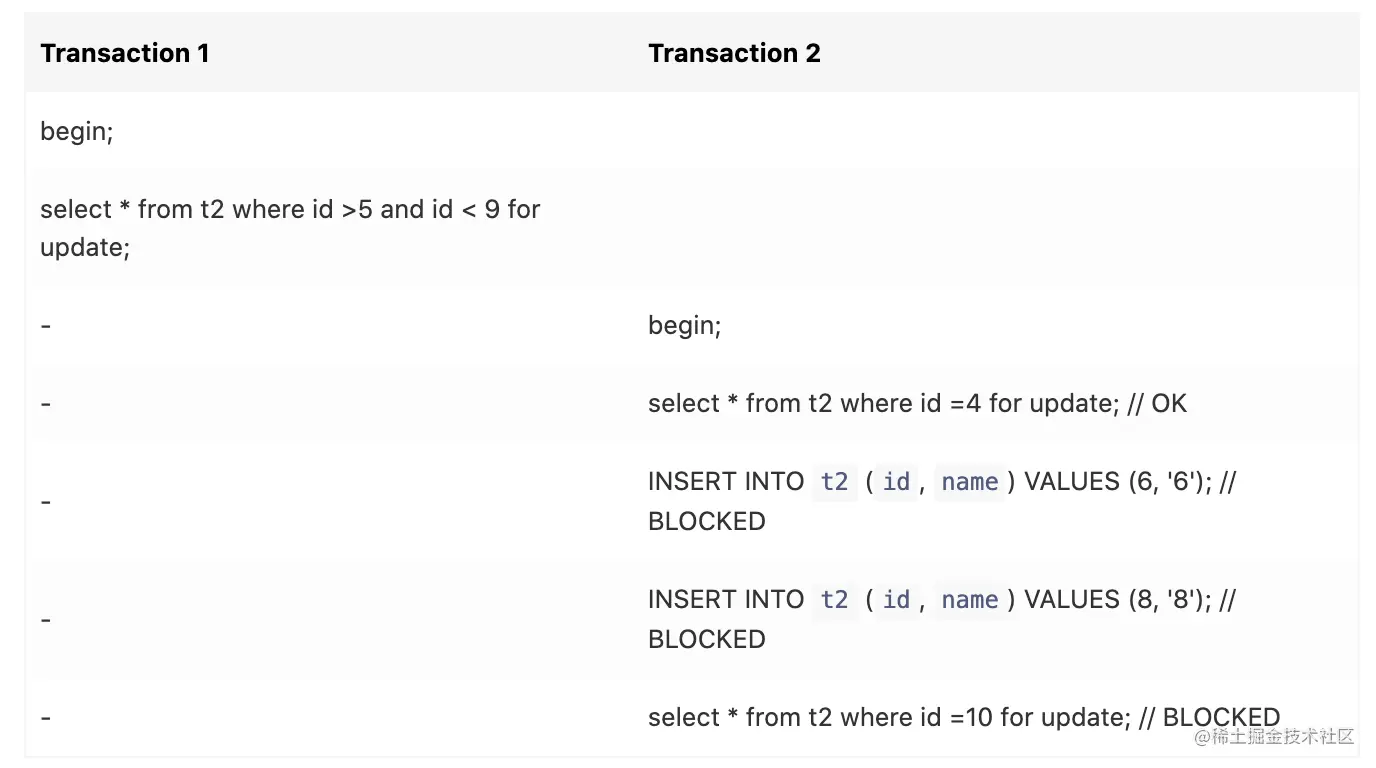Click BLOCKED under the VALUES (8, '8') insert
1376x768 pixels.
(x=706, y=639)
